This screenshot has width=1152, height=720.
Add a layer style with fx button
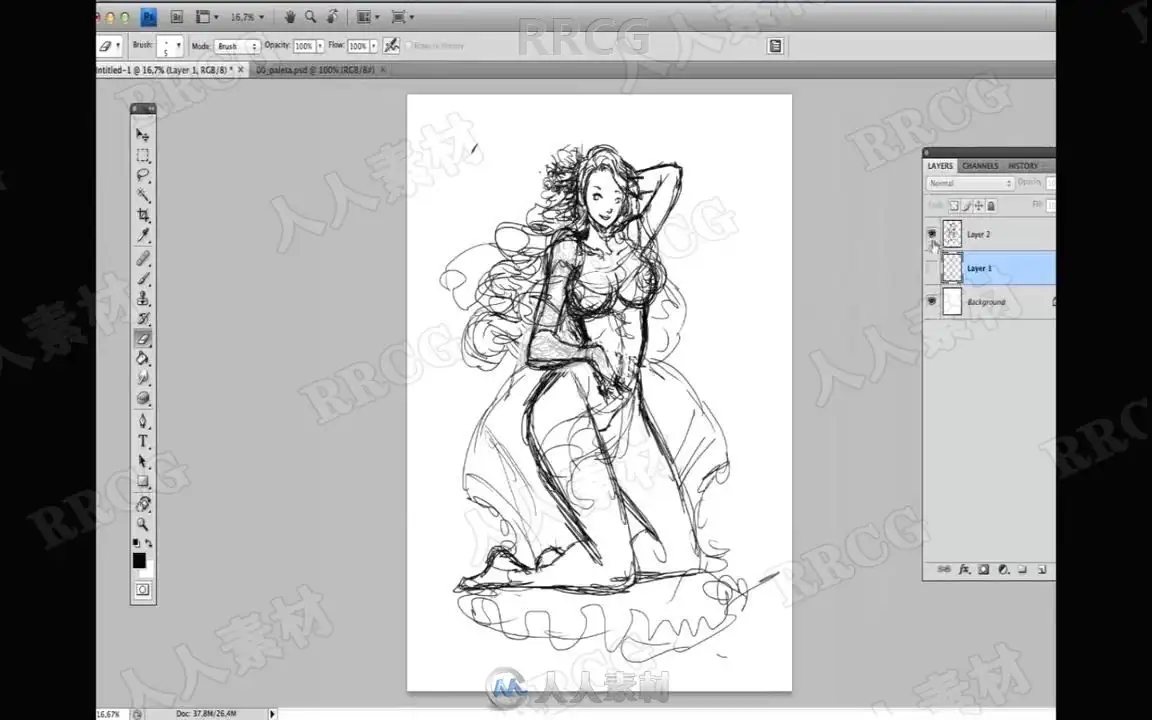tap(964, 569)
